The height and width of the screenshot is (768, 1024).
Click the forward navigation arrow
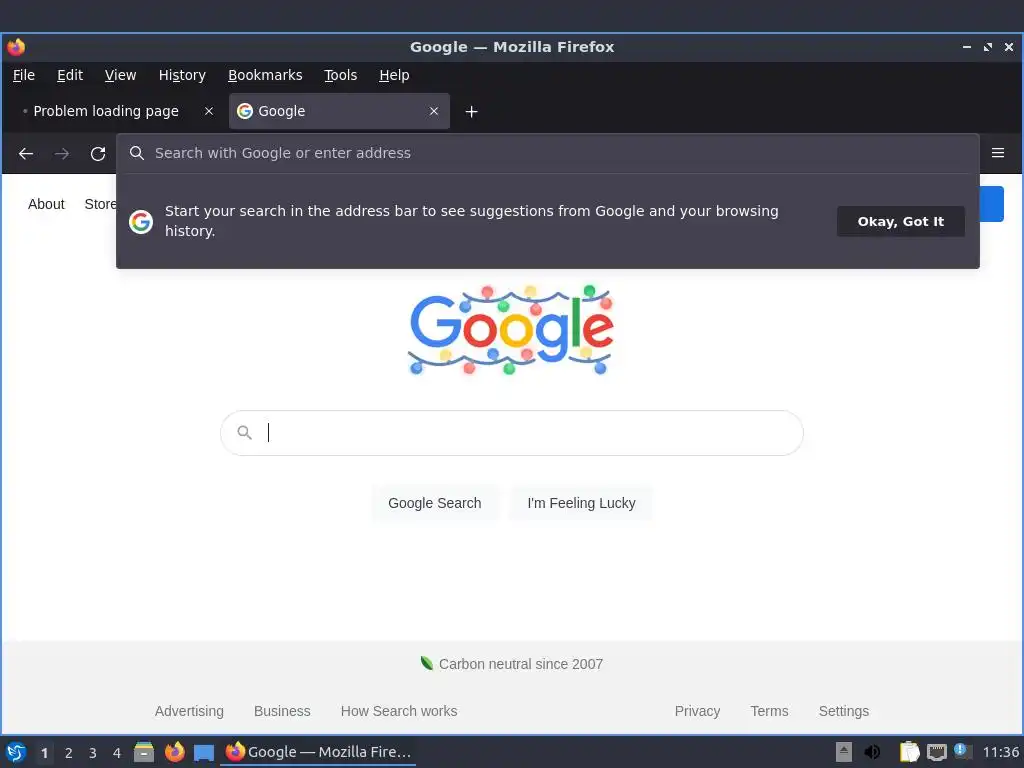pos(61,153)
